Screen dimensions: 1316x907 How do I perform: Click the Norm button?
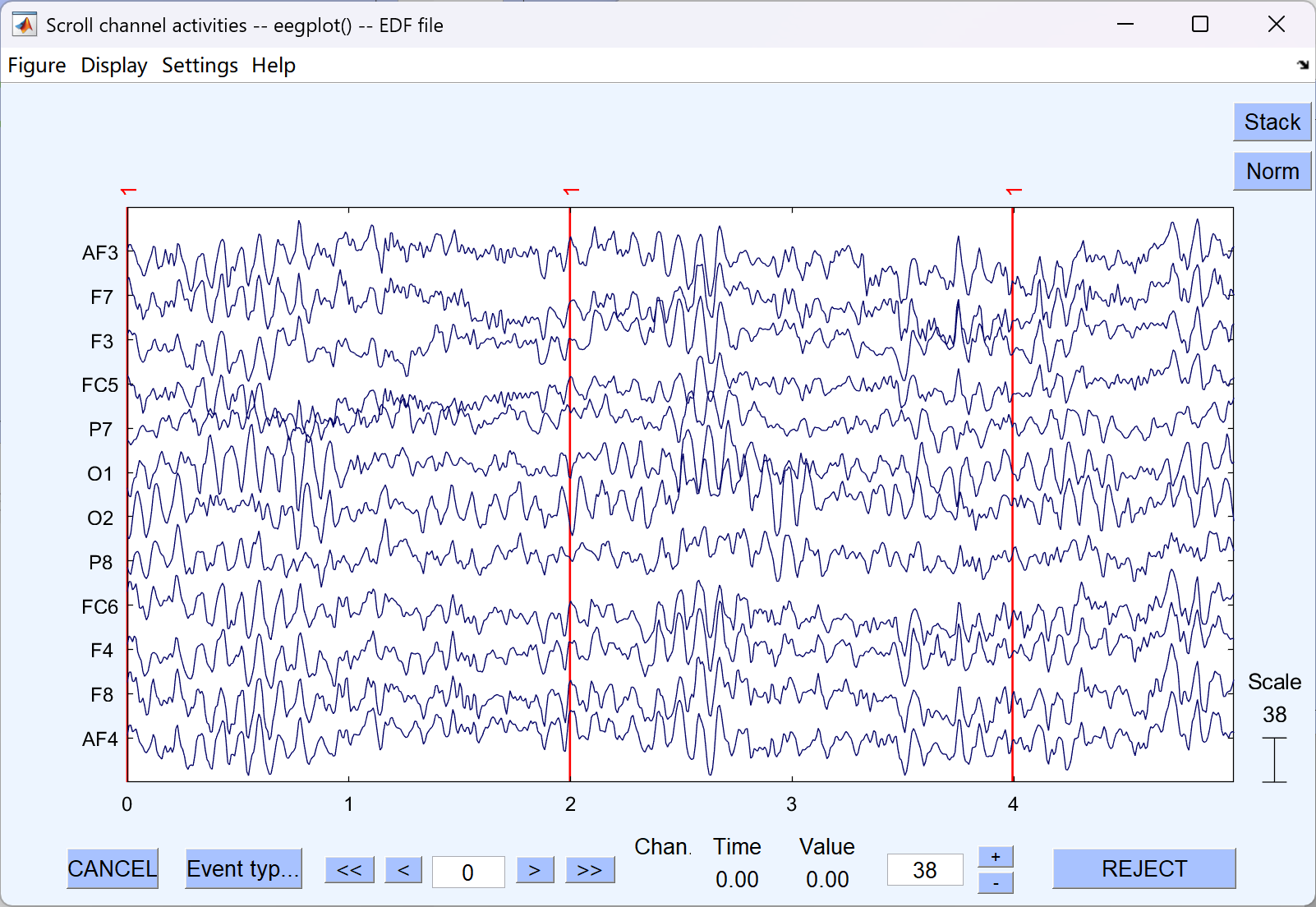click(1272, 171)
